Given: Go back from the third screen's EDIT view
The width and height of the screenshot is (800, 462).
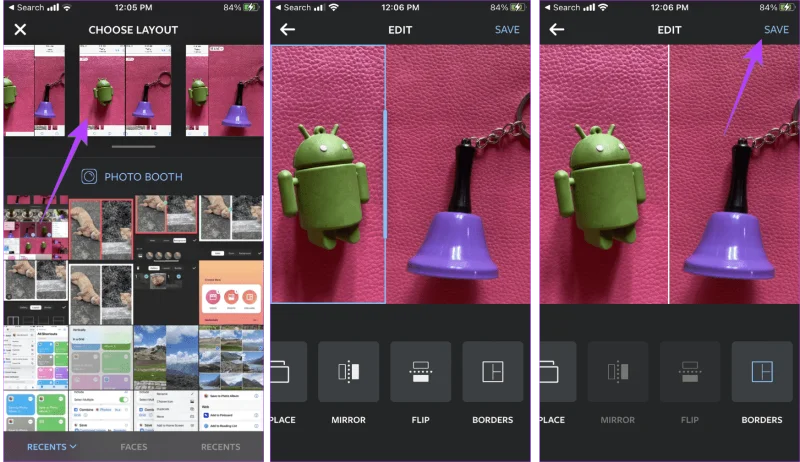Looking at the screenshot, I should [557, 30].
